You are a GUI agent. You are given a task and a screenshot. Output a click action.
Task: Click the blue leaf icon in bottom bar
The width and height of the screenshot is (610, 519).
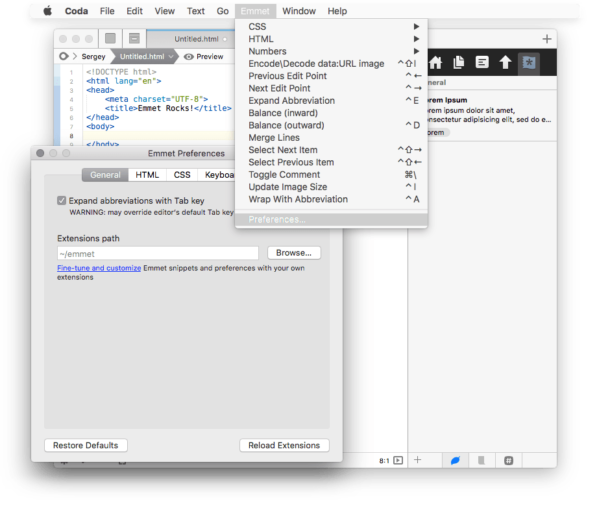click(455, 461)
